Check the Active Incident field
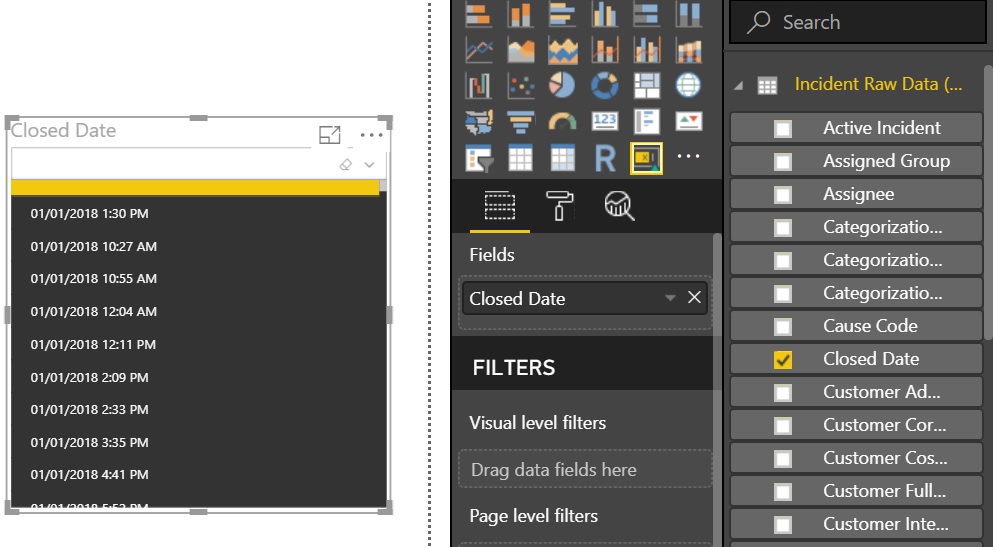 point(783,129)
